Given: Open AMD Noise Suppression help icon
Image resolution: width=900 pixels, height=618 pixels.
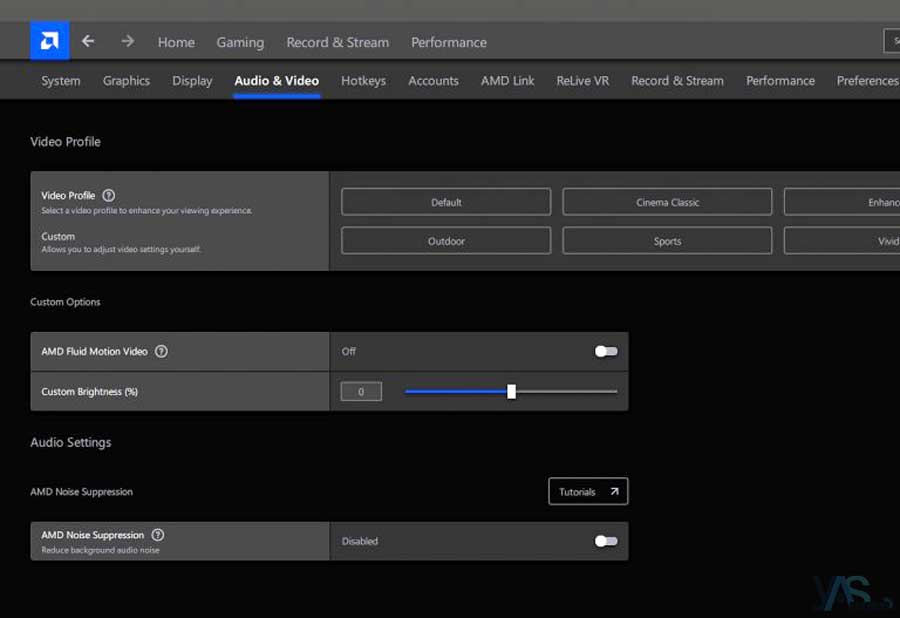Looking at the screenshot, I should (158, 535).
